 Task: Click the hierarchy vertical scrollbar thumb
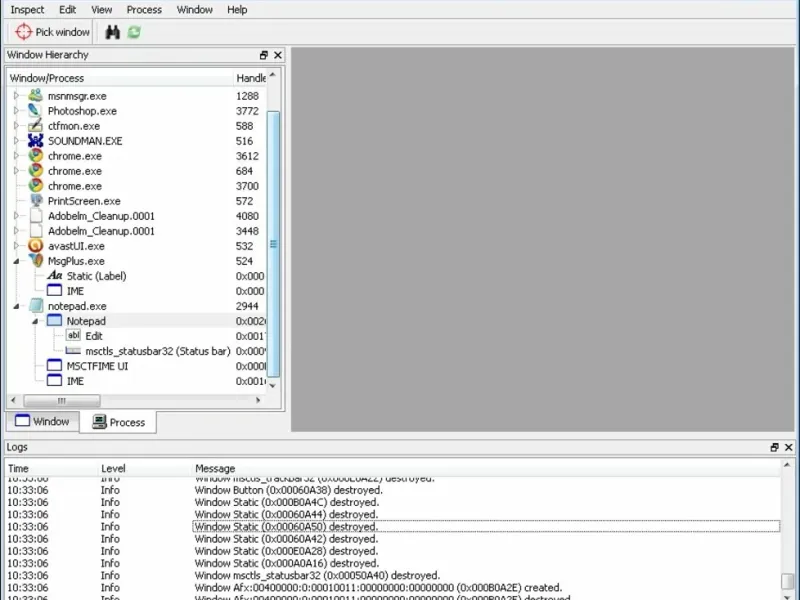pos(273,244)
